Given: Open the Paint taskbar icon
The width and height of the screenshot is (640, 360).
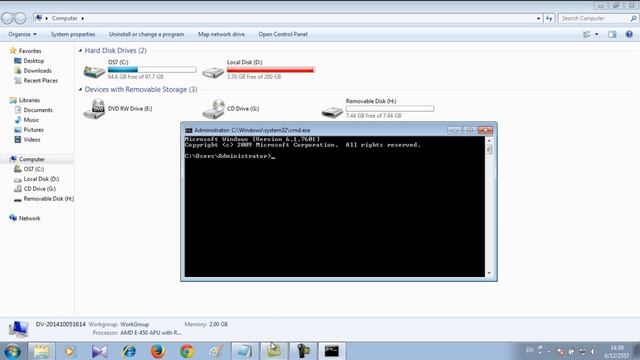Looking at the screenshot, I should pyautogui.click(x=216, y=351).
